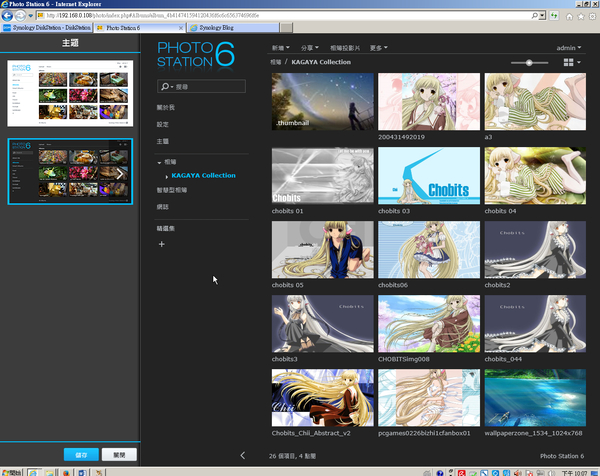The height and width of the screenshot is (476, 600).
Task: Click the browser forward button
Action: pos(26,16)
